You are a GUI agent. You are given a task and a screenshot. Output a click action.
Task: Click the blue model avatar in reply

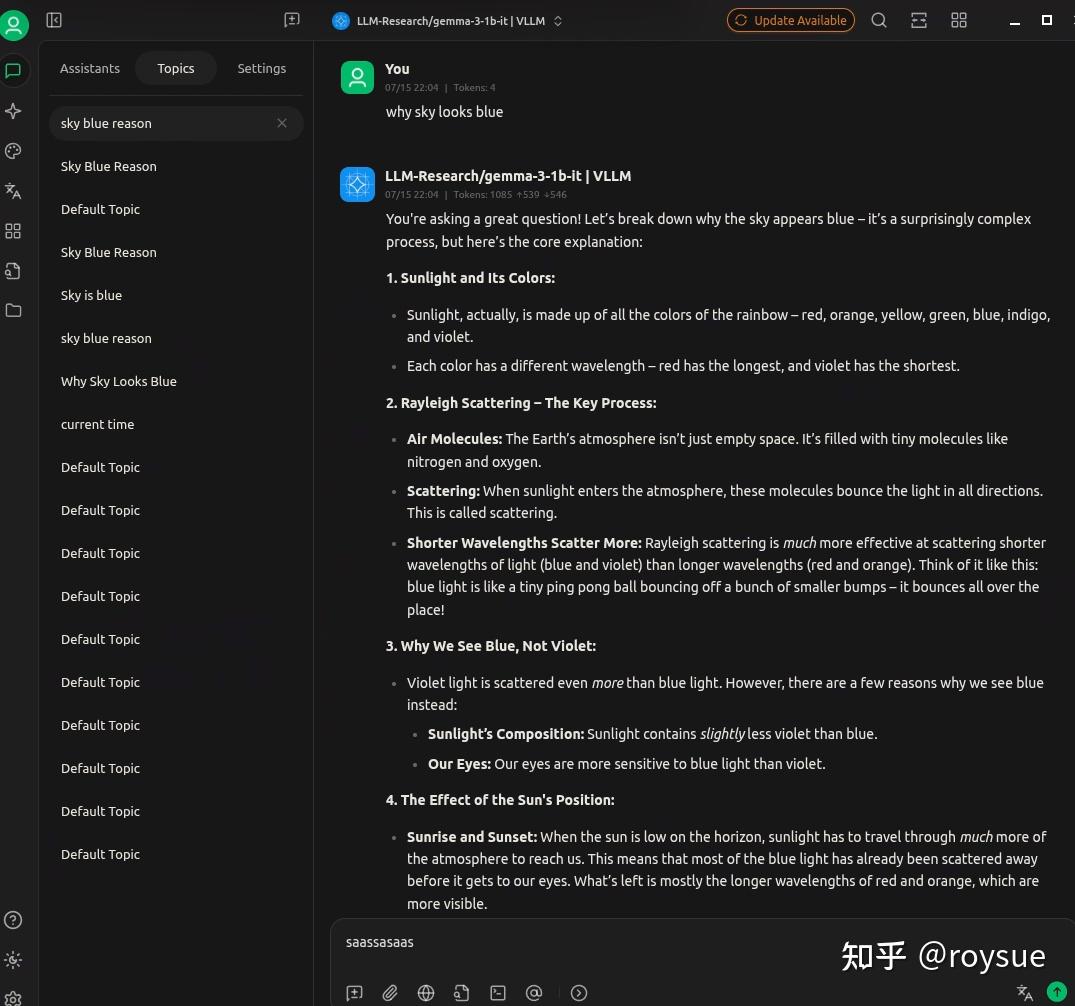pyautogui.click(x=357, y=184)
